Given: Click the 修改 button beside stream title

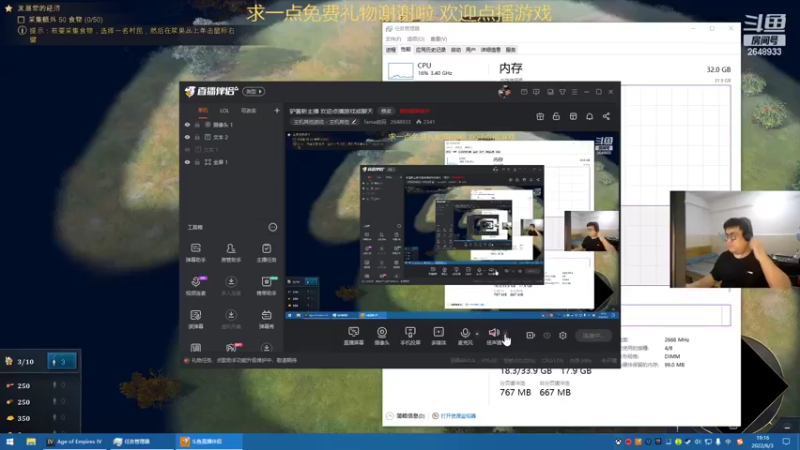Looking at the screenshot, I should [386, 111].
